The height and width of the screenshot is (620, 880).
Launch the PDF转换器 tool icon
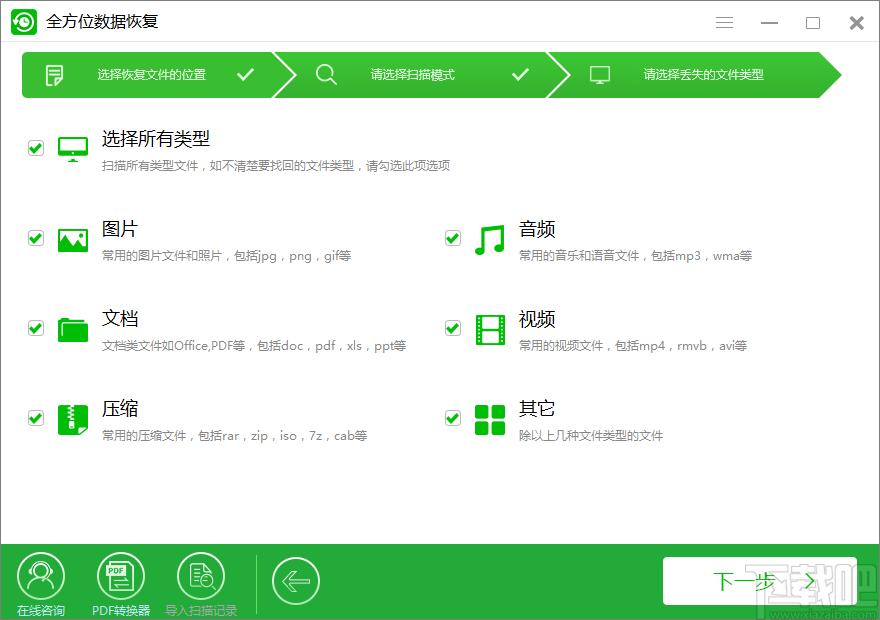(121, 576)
